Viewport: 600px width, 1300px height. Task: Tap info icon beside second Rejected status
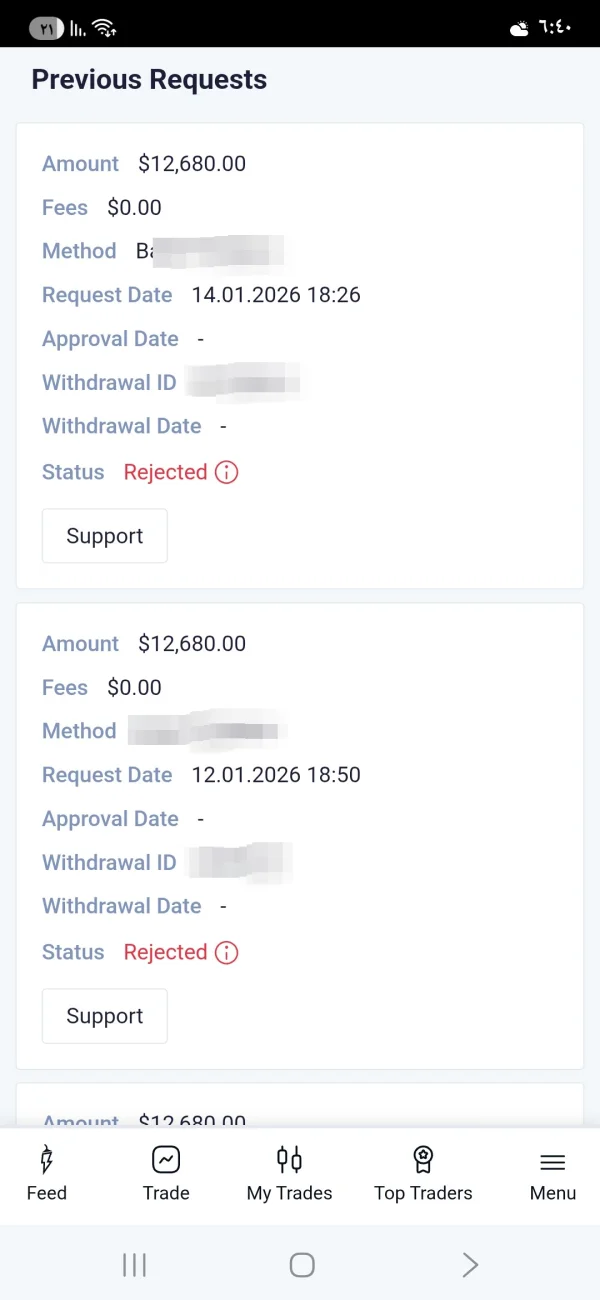[x=227, y=952]
